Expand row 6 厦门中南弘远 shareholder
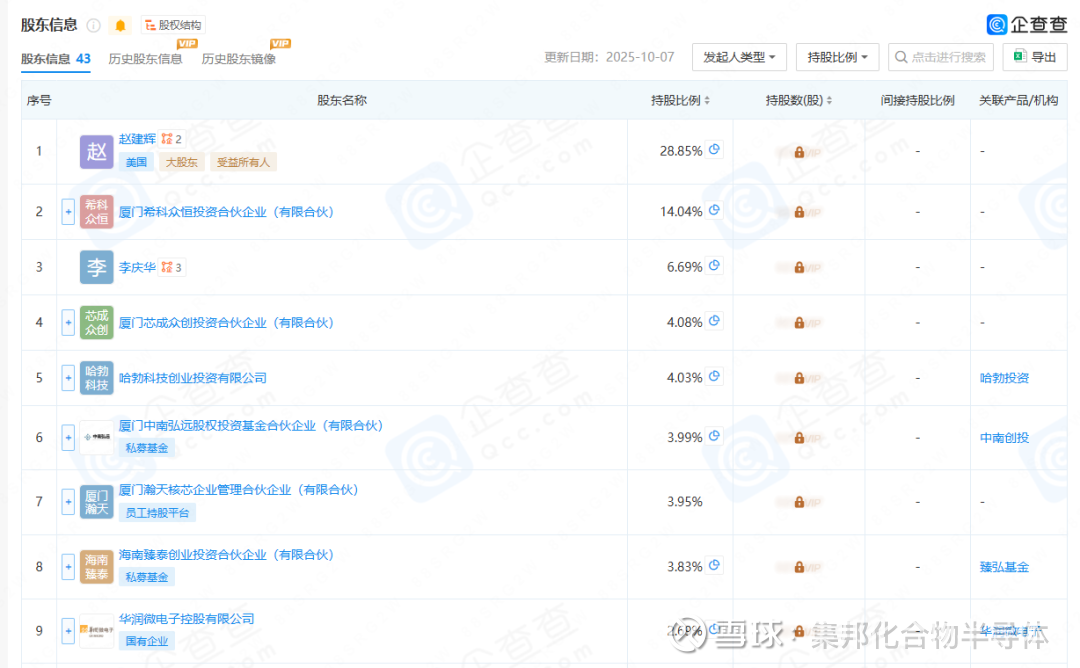1080x668 pixels. (x=68, y=438)
